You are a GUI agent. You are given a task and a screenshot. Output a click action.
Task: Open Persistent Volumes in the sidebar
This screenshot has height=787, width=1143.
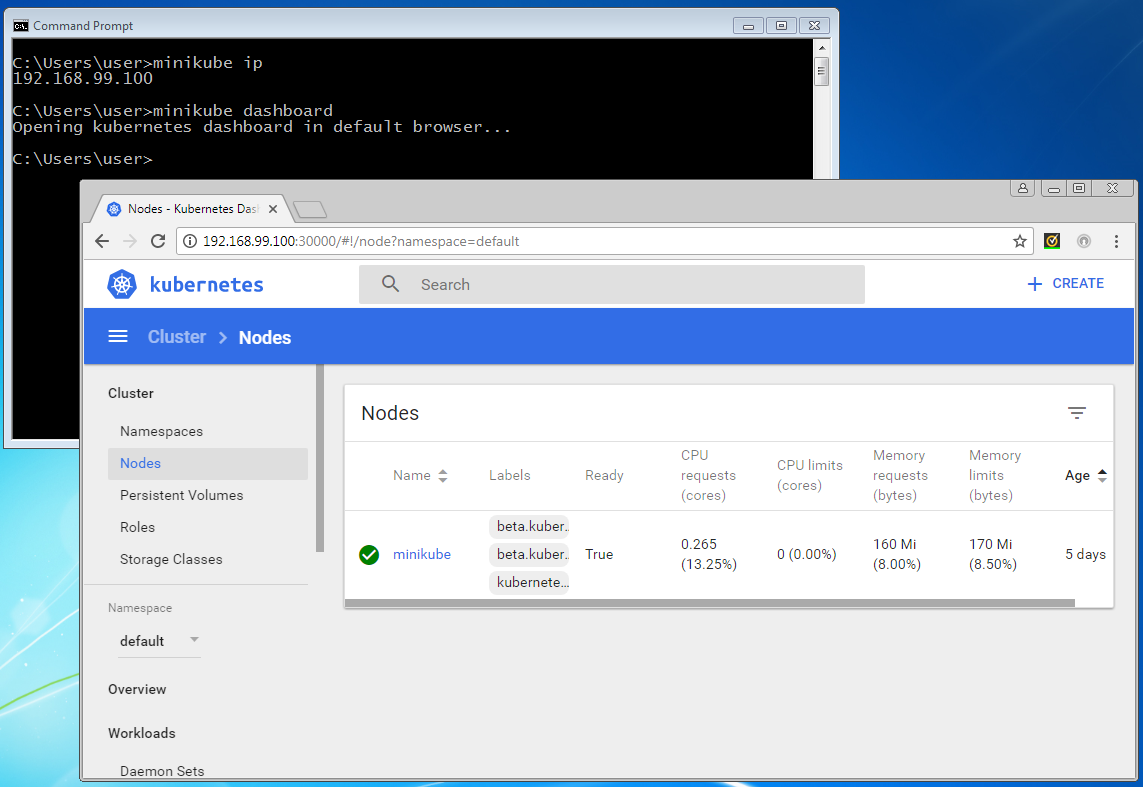point(181,495)
